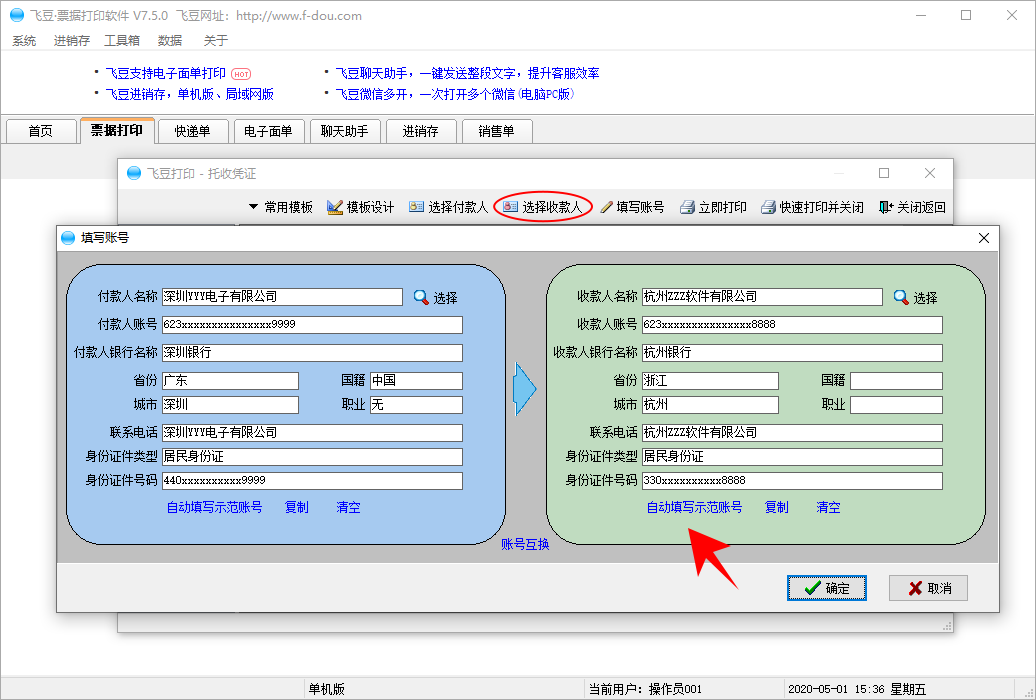Switch to the 电子面单 tab
Viewport: 1036px width, 700px height.
point(268,131)
